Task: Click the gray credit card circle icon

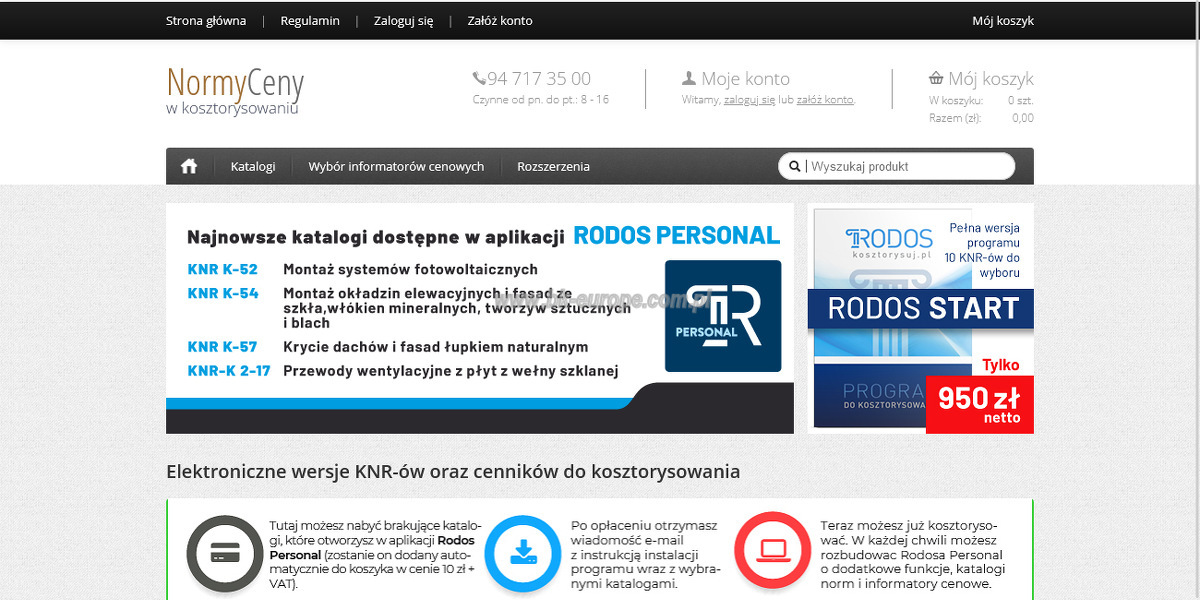Action: 225,553
